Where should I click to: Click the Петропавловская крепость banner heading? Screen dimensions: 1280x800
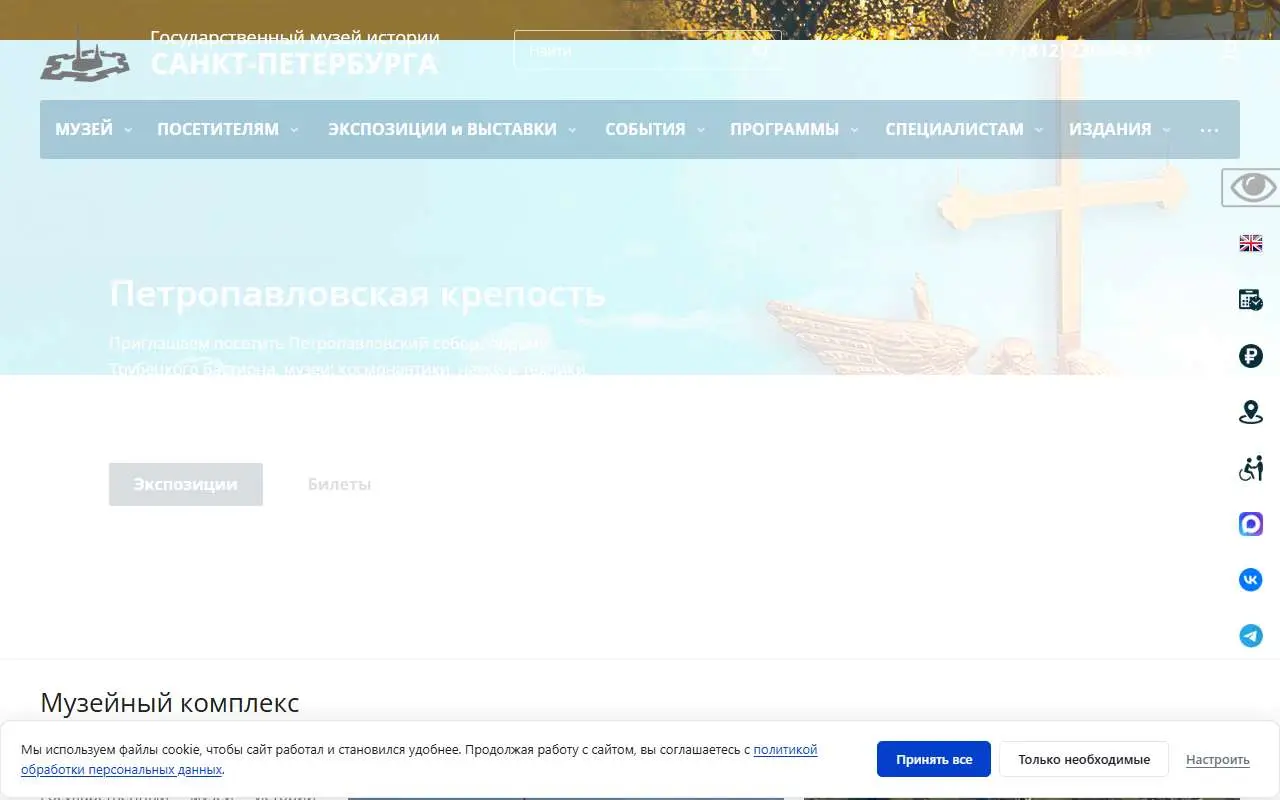pos(357,294)
